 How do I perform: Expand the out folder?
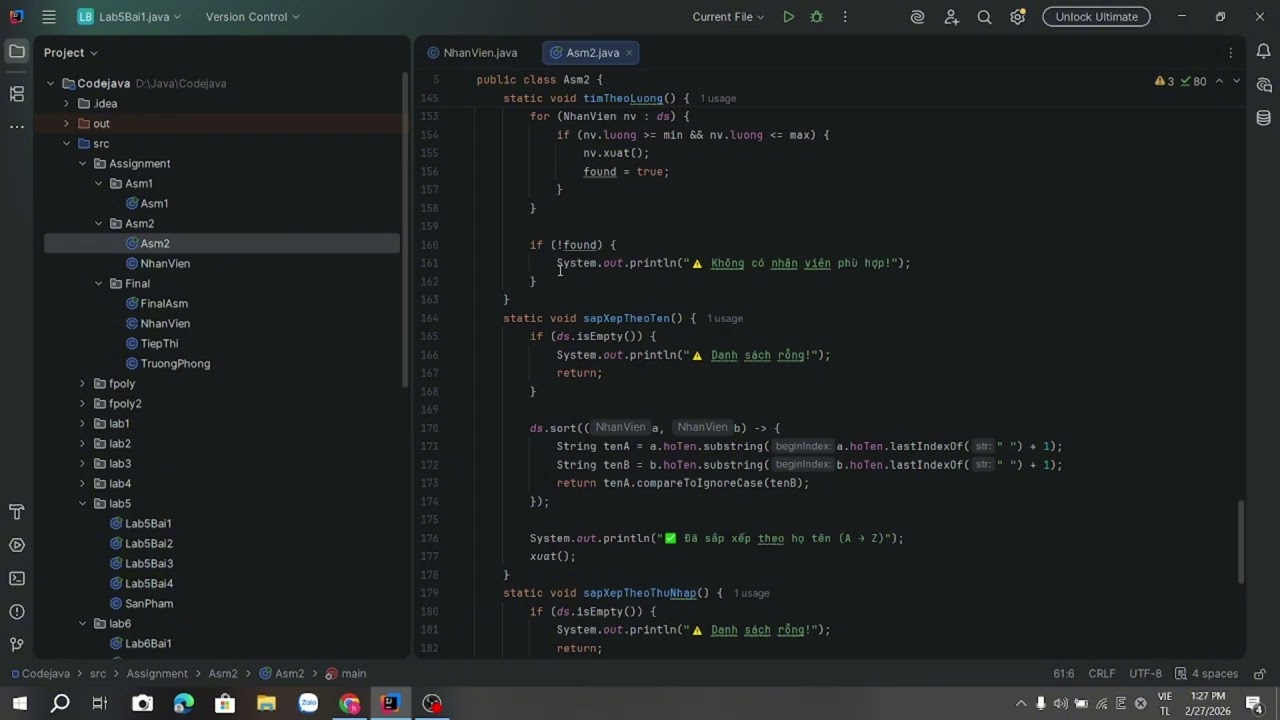[x=67, y=124]
